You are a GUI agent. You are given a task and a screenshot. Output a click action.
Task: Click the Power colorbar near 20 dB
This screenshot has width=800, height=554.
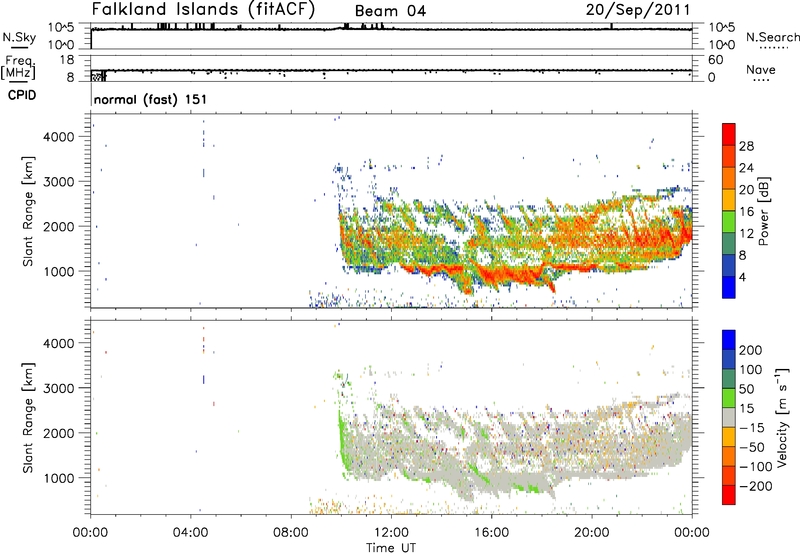(x=729, y=189)
